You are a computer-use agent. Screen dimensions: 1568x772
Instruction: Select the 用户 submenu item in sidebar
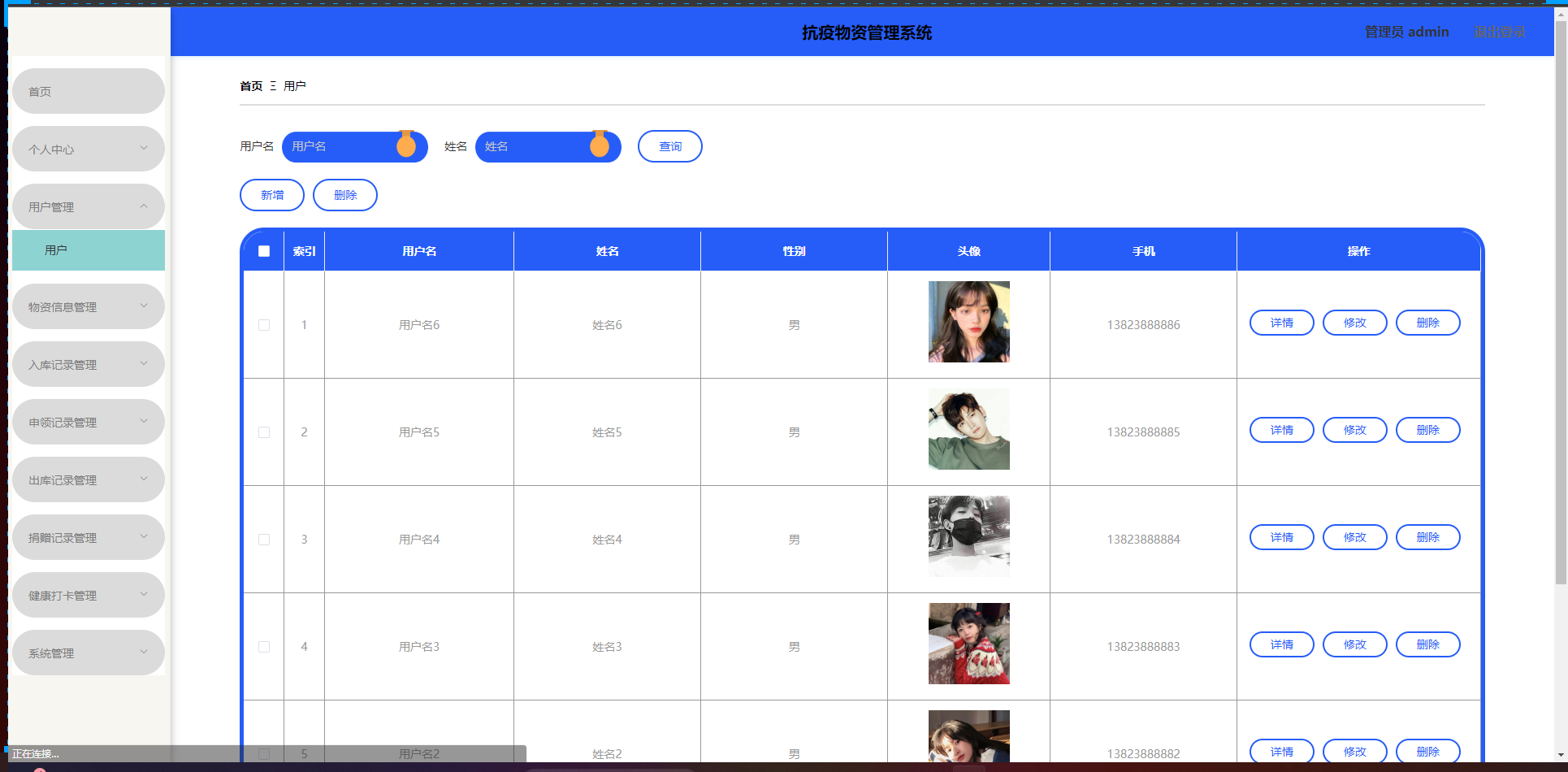(x=88, y=250)
